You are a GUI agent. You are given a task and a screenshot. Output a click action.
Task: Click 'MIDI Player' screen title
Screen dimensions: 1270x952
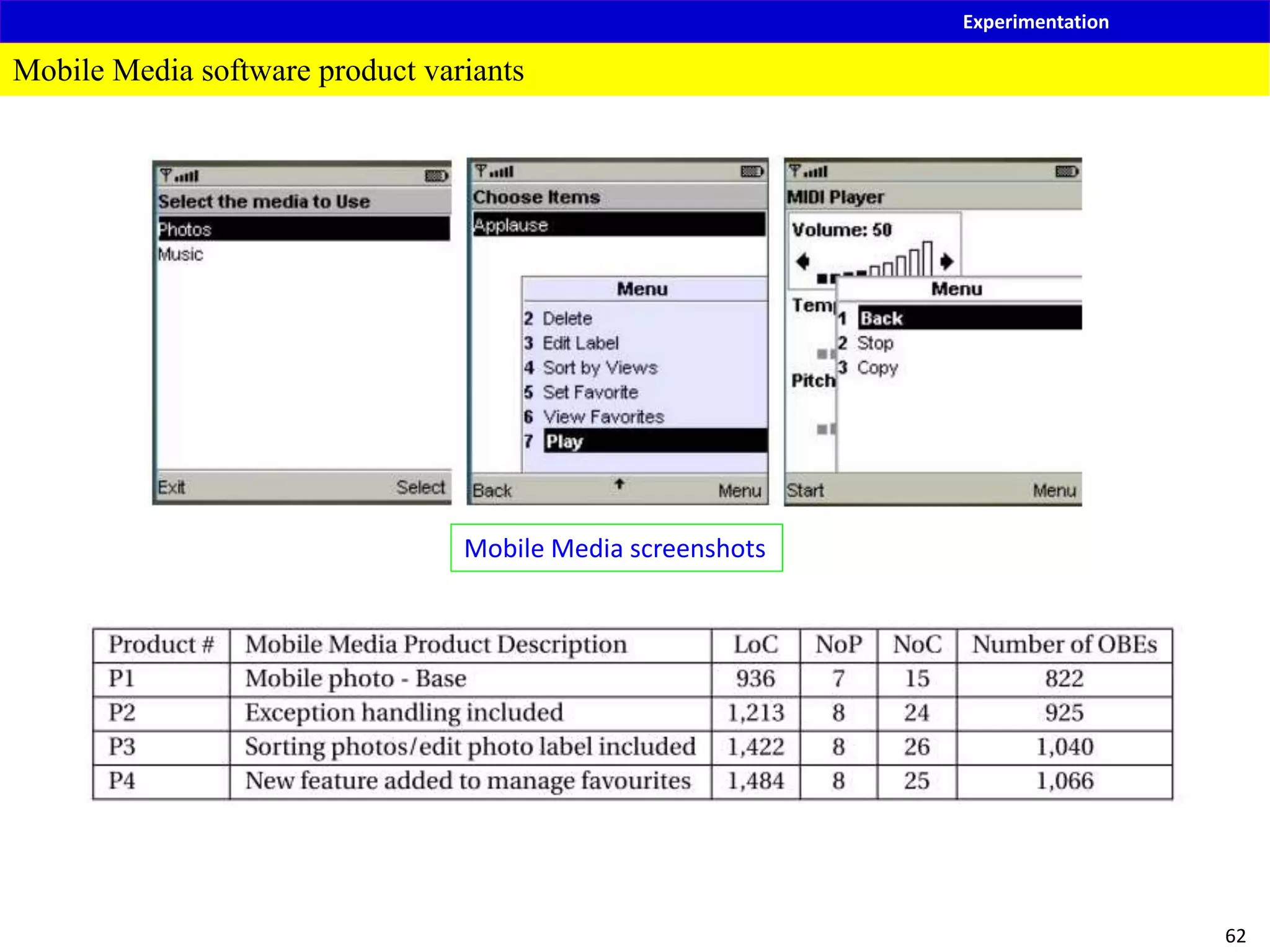tap(835, 197)
